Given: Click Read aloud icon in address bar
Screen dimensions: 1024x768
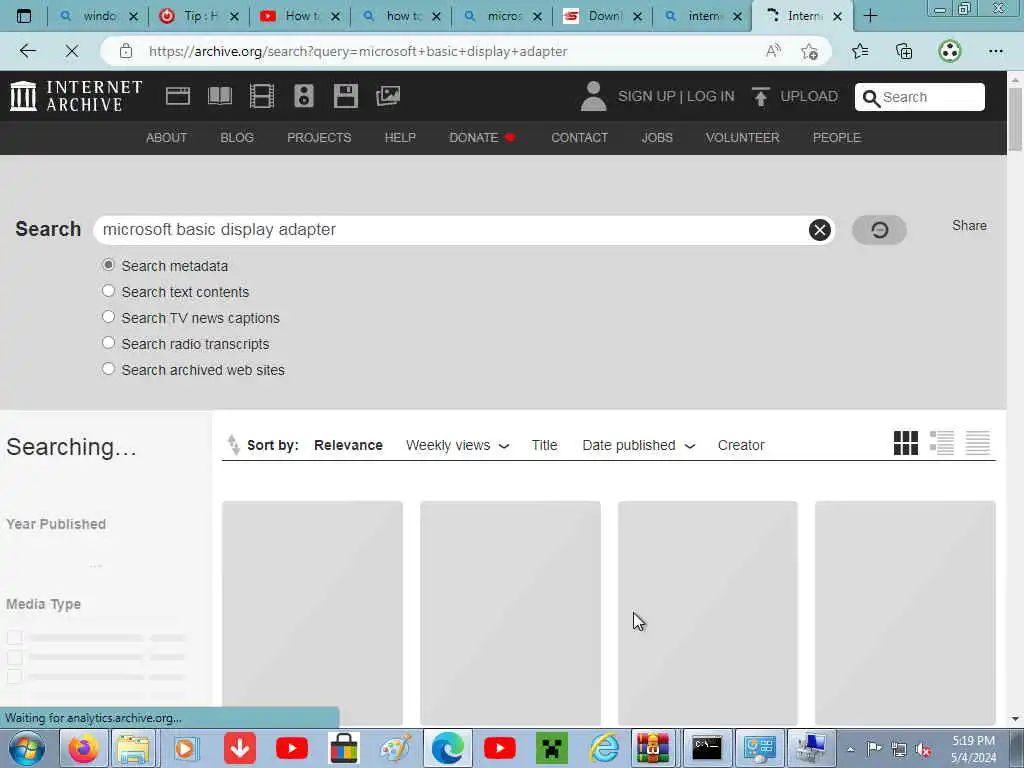Looking at the screenshot, I should pos(773,51).
